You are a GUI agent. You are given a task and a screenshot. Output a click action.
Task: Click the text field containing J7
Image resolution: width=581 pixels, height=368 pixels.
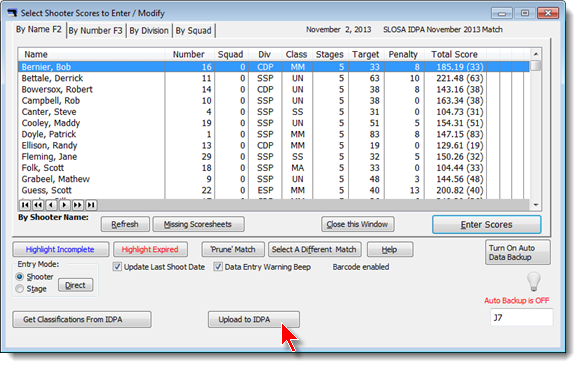pyautogui.click(x=521, y=318)
